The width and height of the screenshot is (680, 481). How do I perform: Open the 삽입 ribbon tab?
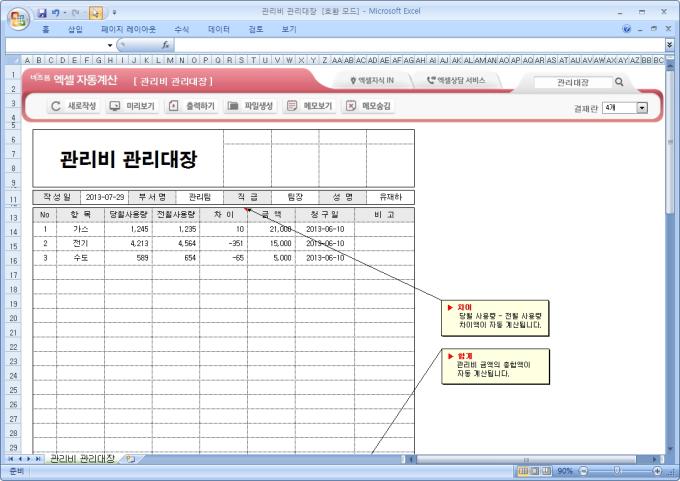(75, 29)
